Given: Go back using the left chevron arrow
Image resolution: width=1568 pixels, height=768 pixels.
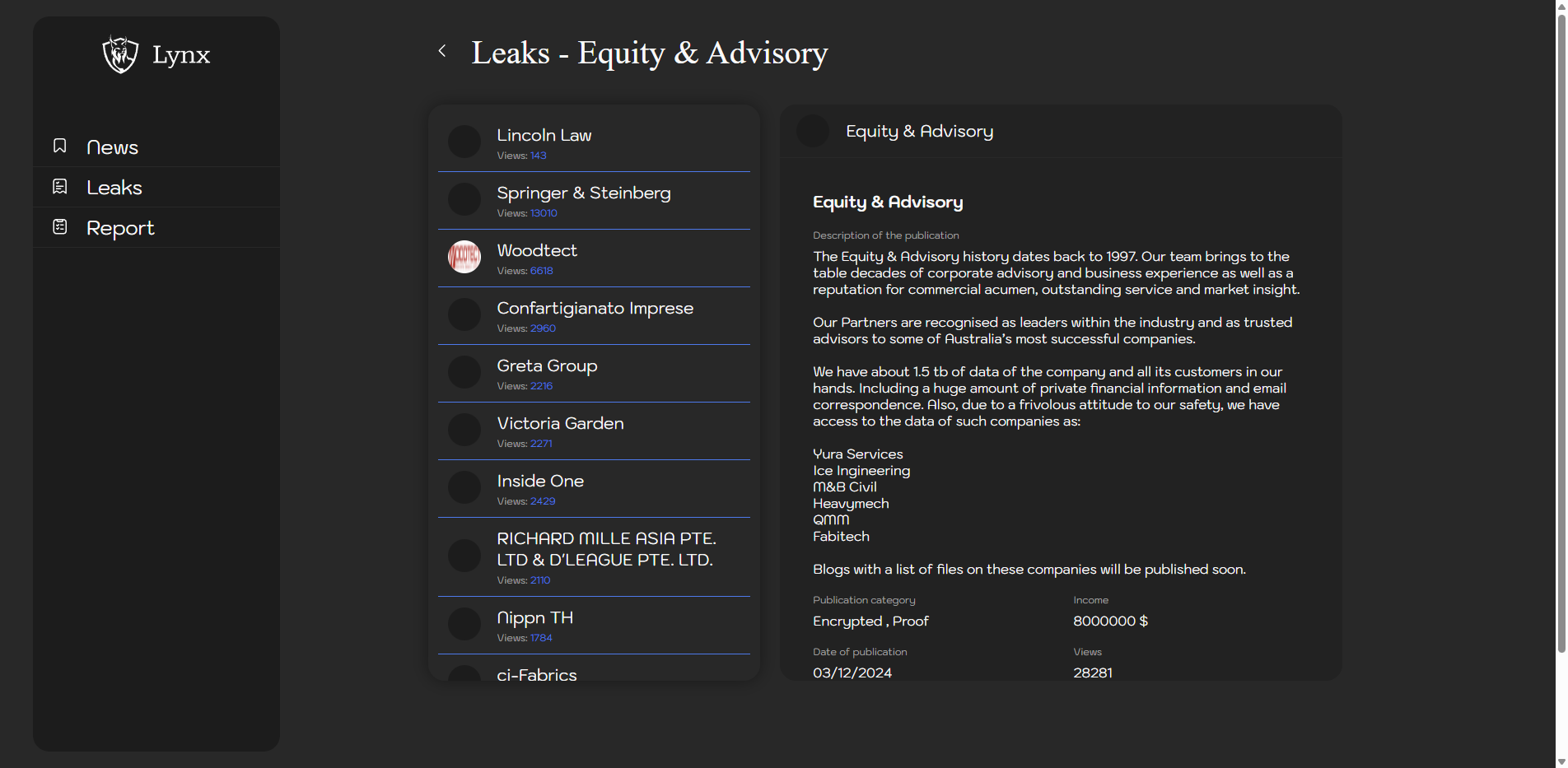Looking at the screenshot, I should (442, 51).
